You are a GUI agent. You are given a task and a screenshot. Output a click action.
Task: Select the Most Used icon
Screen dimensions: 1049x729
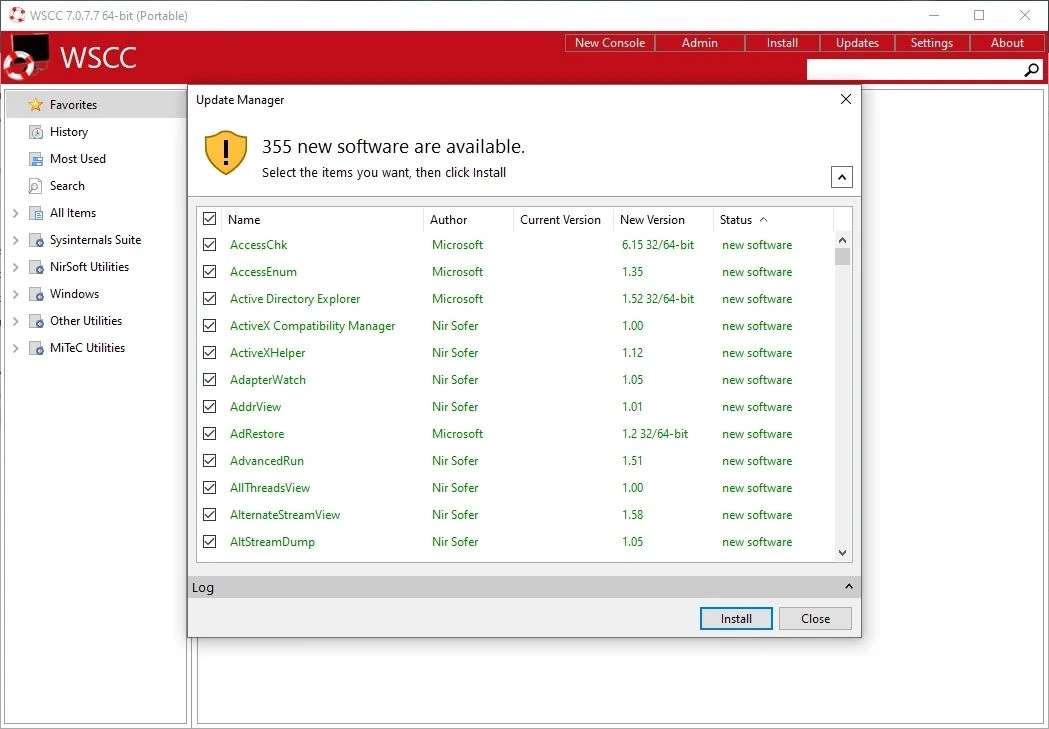(x=35, y=159)
